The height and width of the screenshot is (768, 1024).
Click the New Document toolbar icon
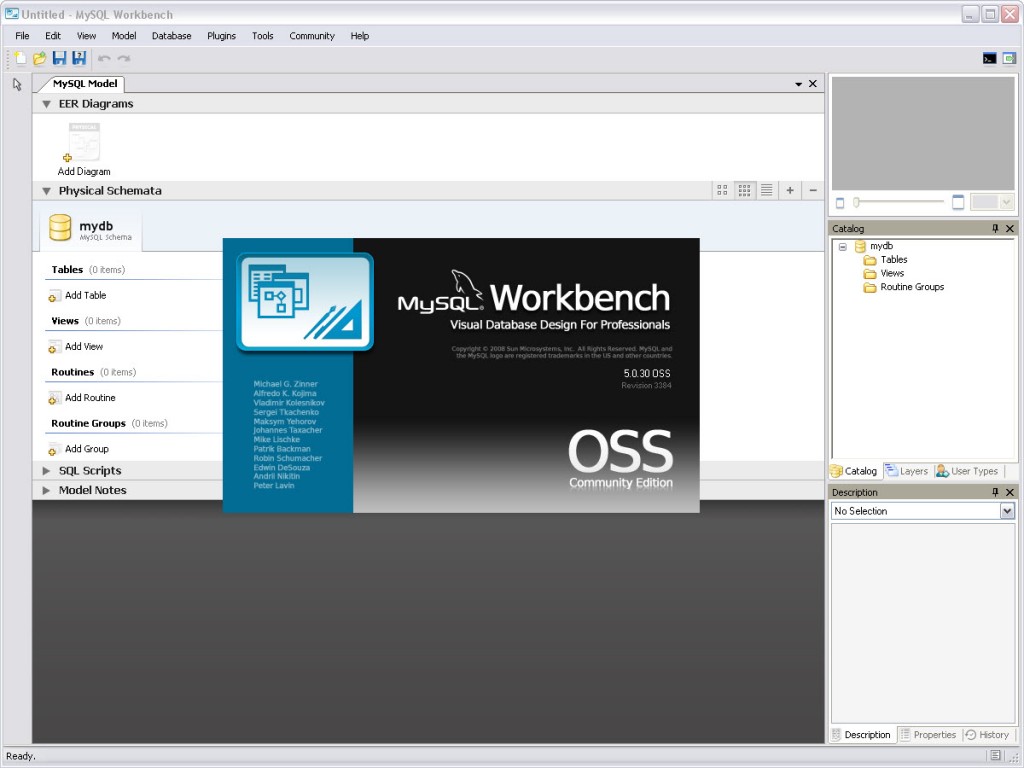(20, 58)
